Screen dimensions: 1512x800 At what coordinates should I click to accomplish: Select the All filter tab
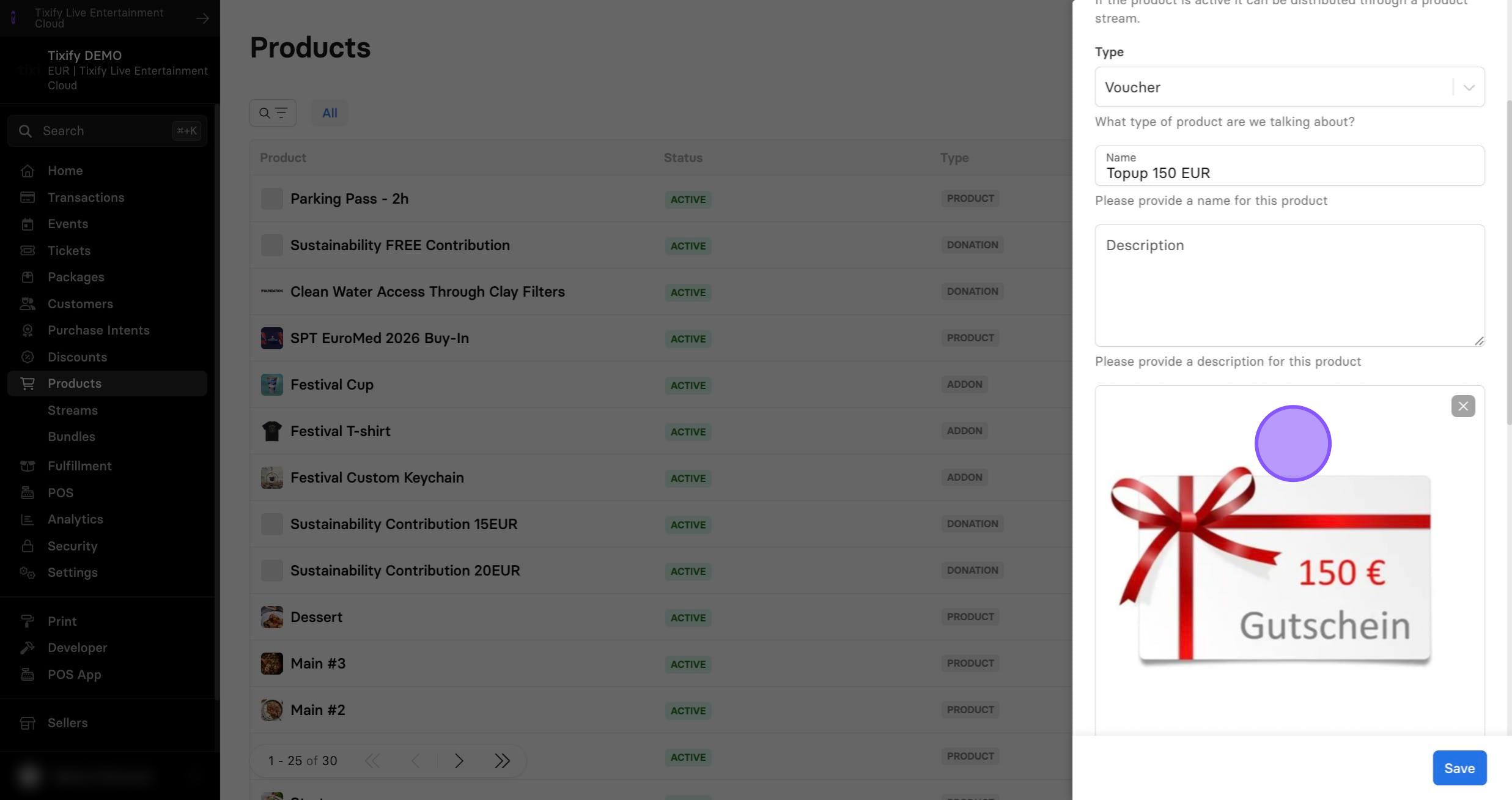(x=330, y=113)
